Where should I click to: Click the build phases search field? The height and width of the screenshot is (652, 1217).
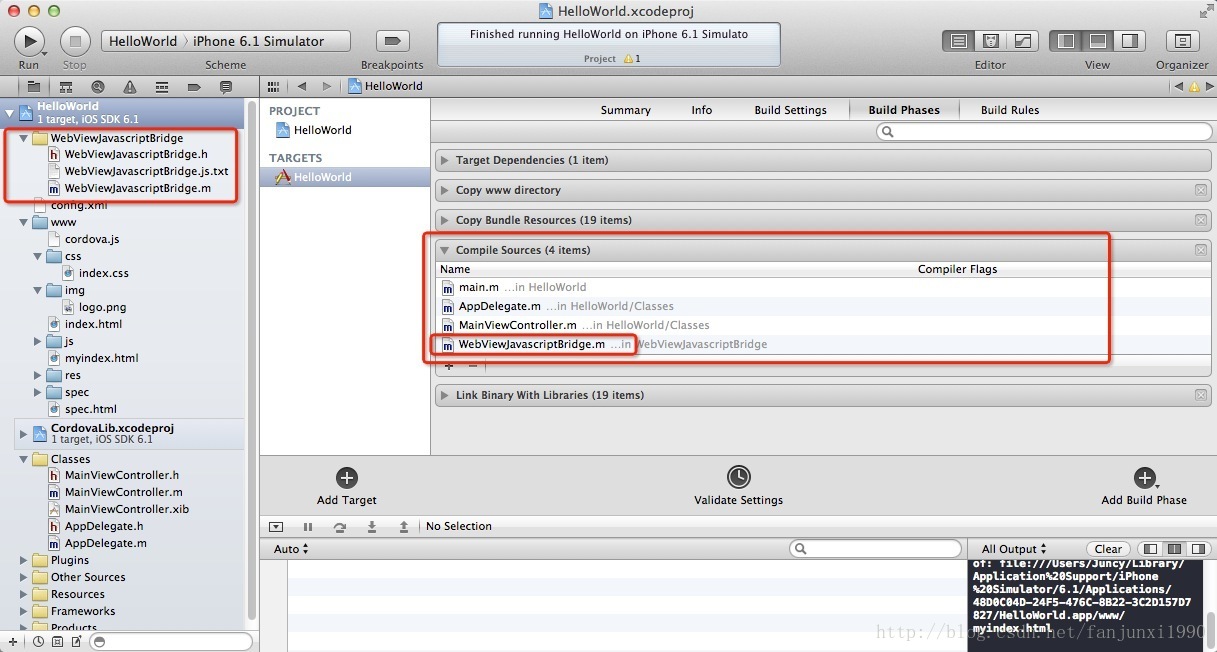[1043, 132]
